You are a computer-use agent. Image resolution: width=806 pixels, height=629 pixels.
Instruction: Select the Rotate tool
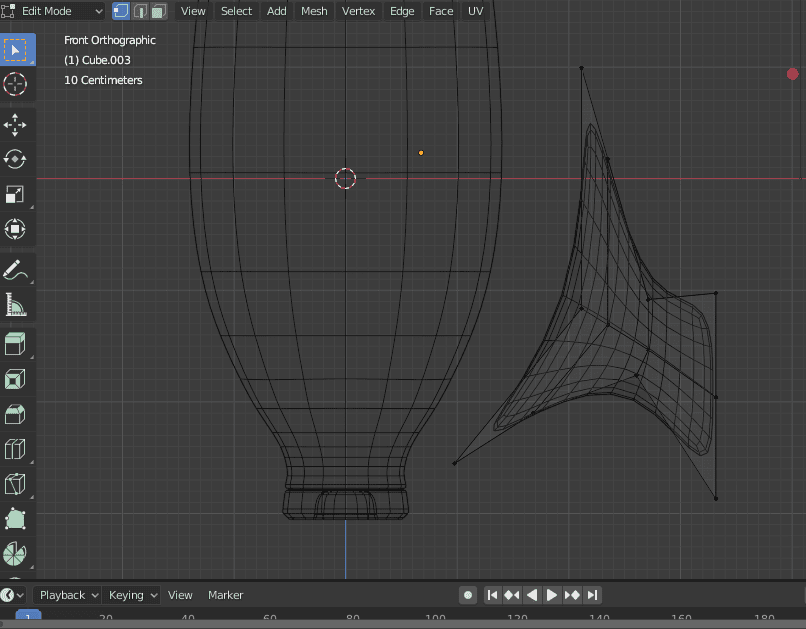click(17, 159)
